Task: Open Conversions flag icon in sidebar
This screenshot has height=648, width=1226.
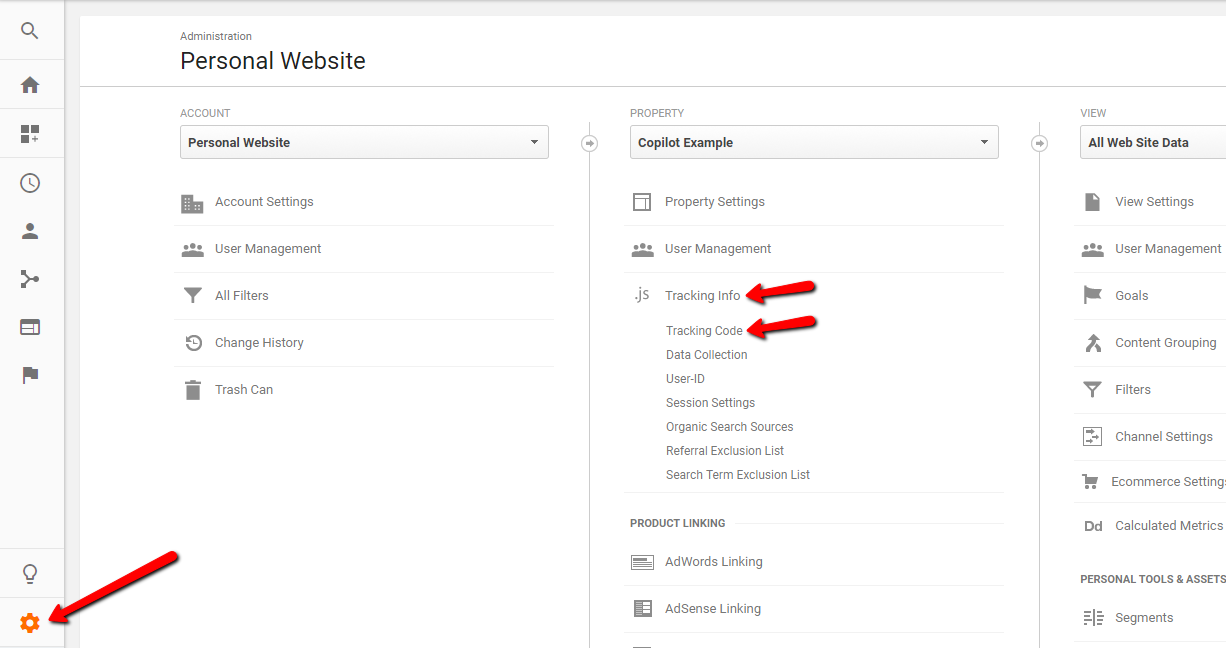Action: pos(30,375)
